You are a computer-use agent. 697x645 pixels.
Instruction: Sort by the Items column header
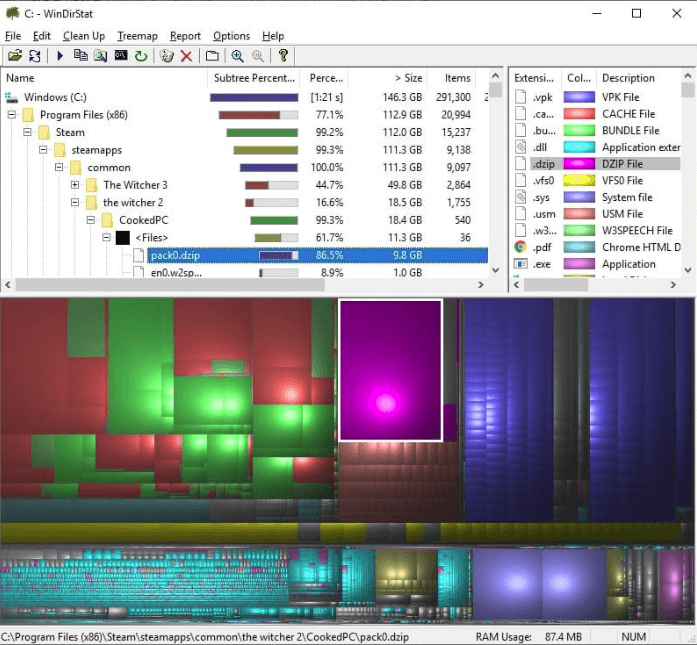pos(452,78)
